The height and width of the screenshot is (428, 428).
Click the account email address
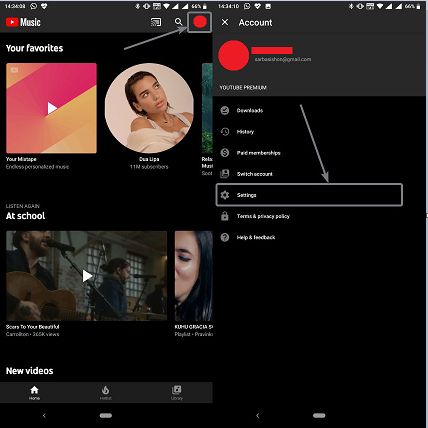[283, 59]
